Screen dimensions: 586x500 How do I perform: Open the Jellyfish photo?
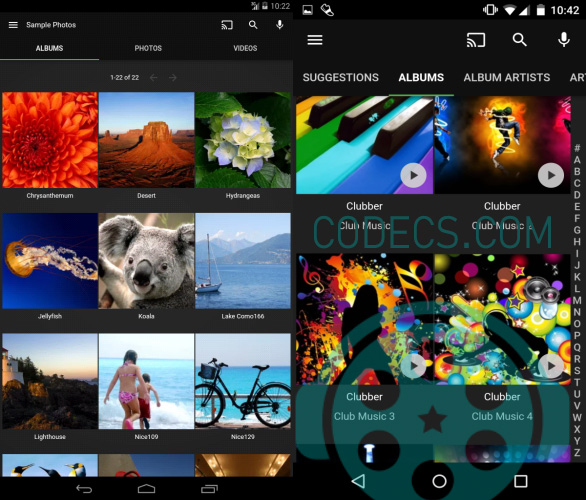[50, 260]
